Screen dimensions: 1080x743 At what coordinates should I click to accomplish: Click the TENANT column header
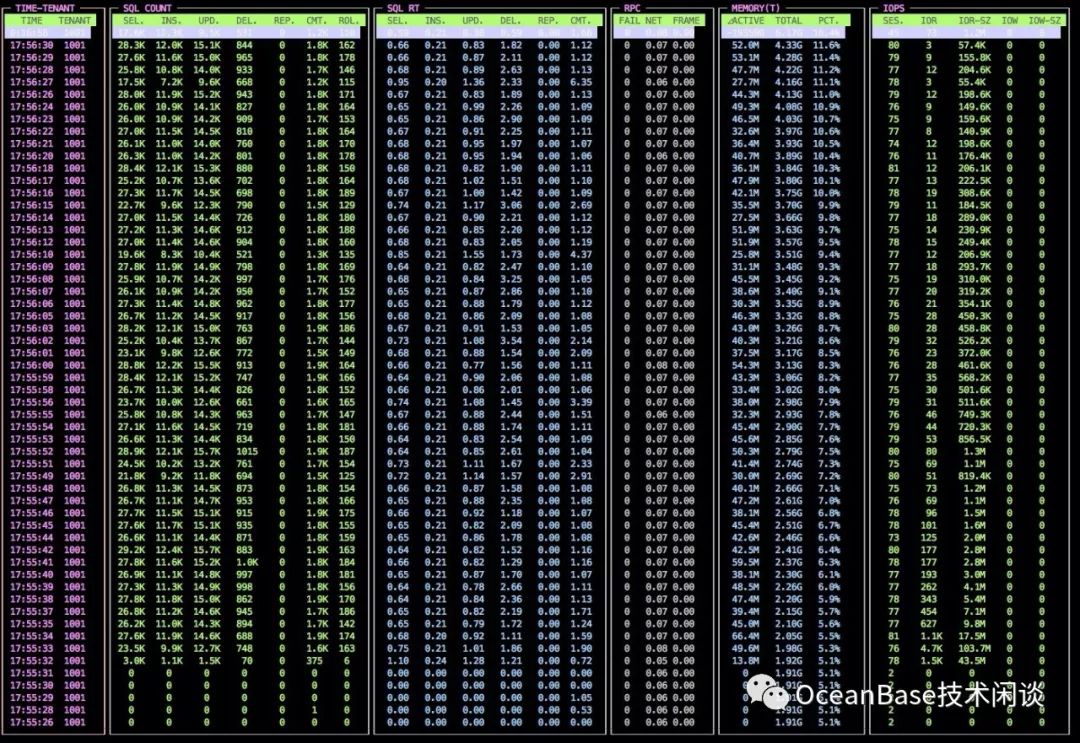[74, 21]
